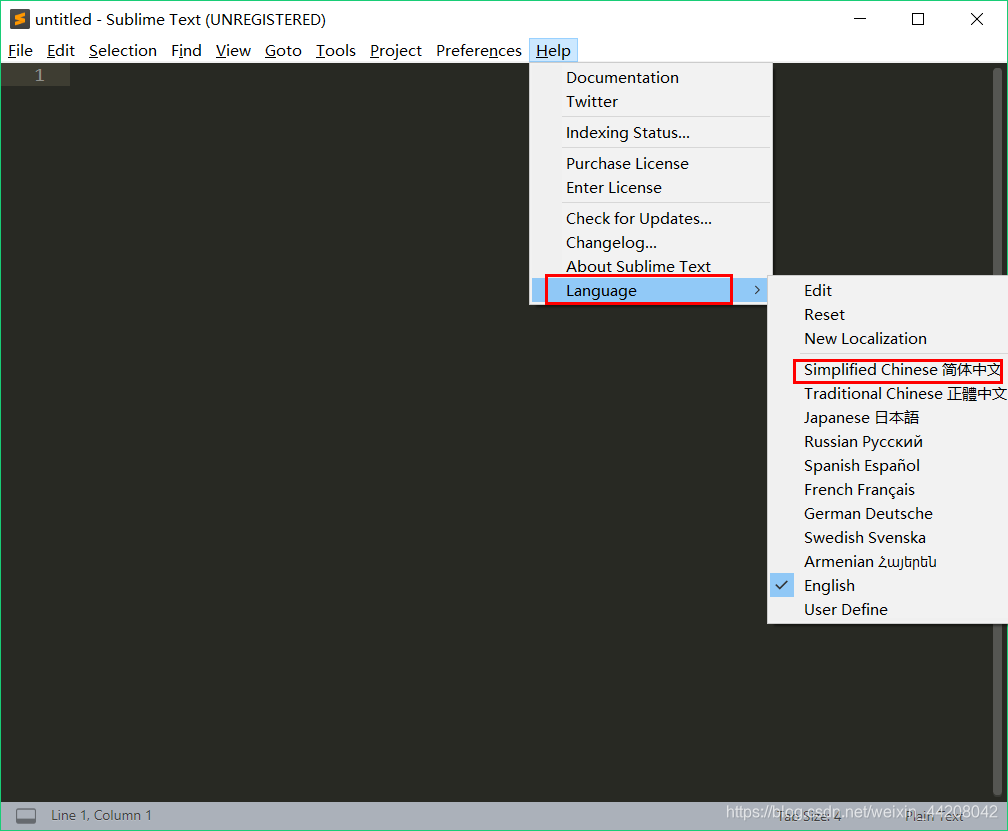Click Line 1, Column 1 status text
1008x831 pixels.
tap(101, 816)
